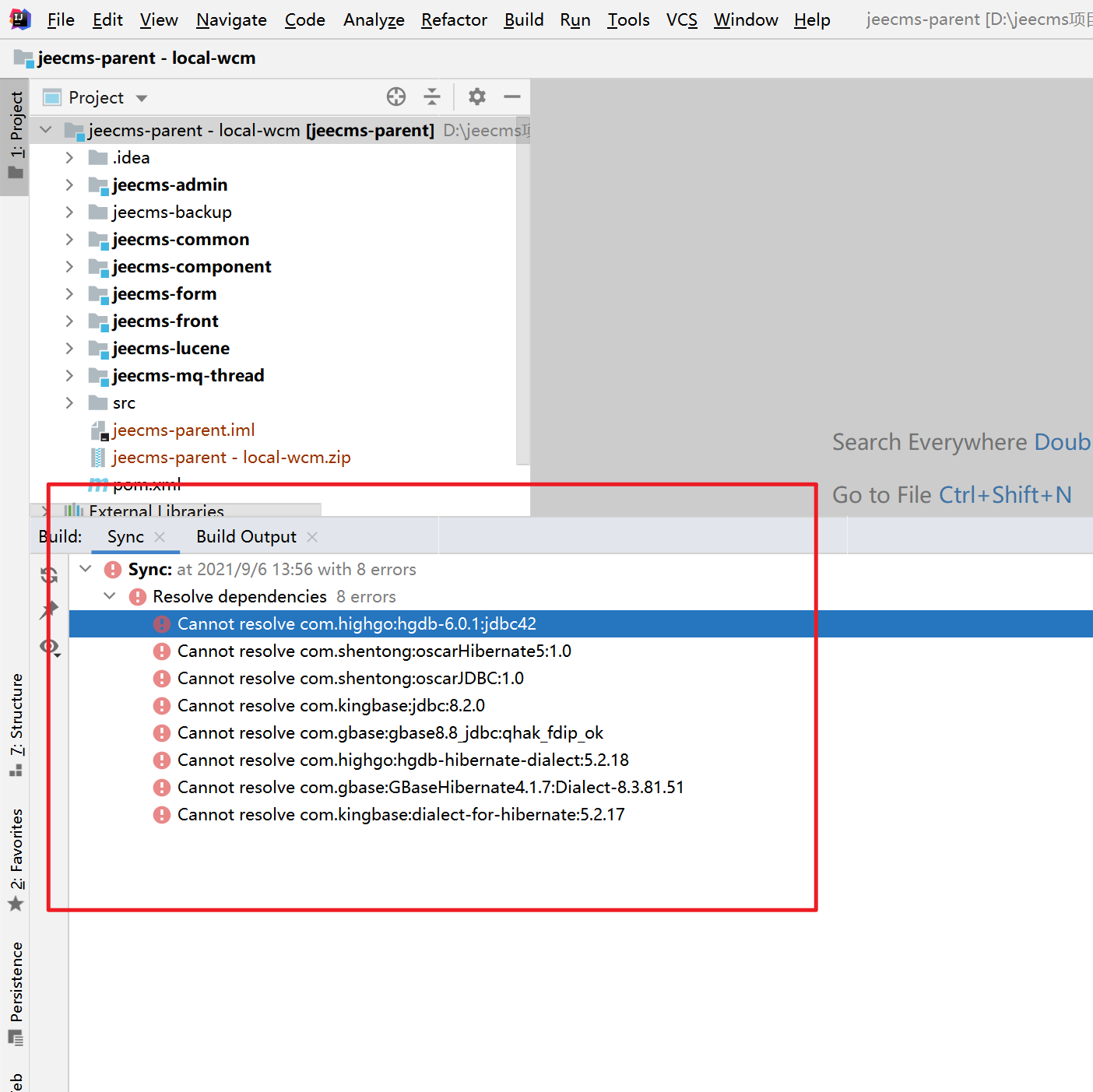Hide the Project tool window
1093x1092 pixels.
(512, 97)
